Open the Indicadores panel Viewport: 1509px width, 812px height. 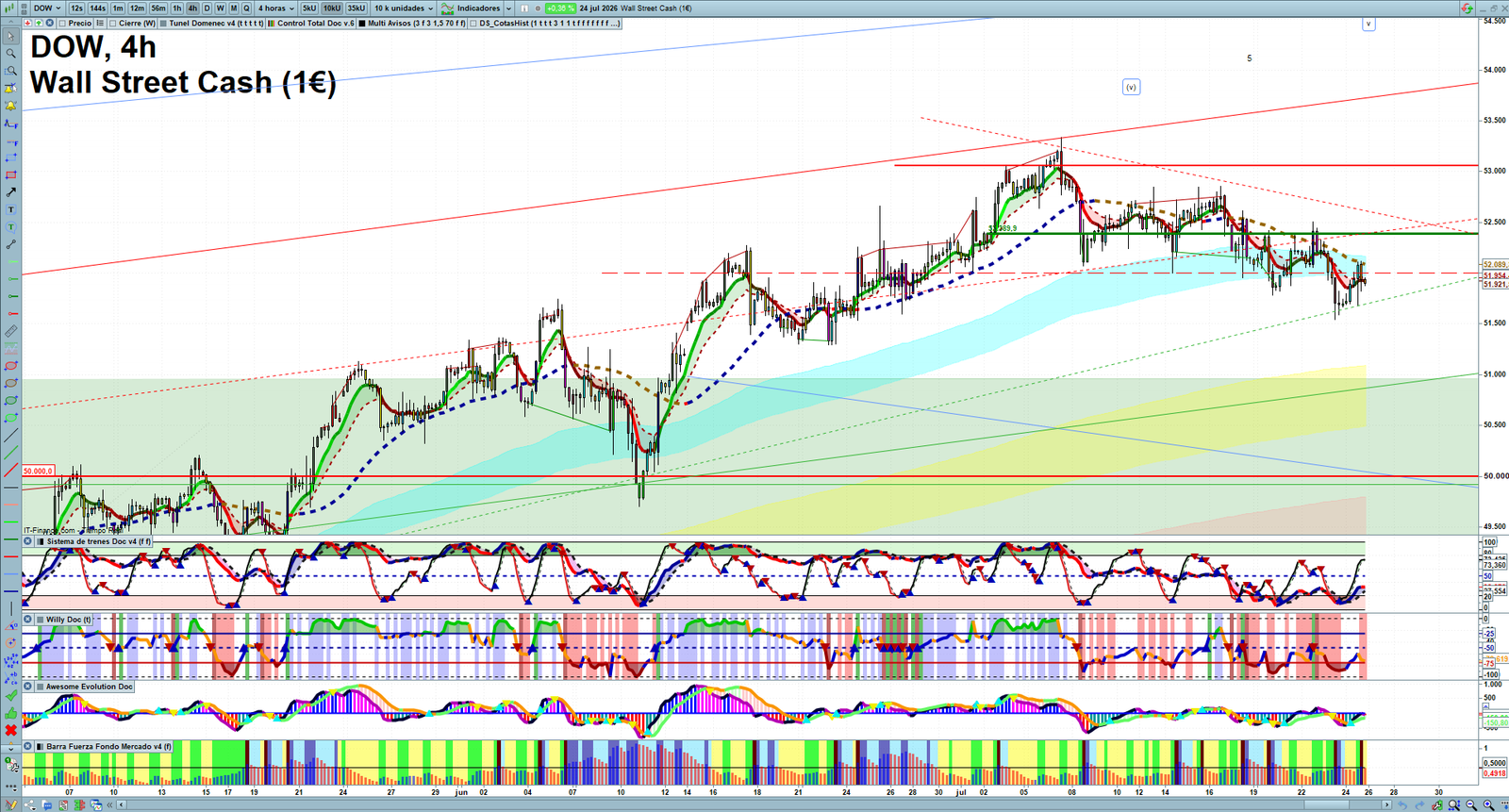tap(471, 8)
